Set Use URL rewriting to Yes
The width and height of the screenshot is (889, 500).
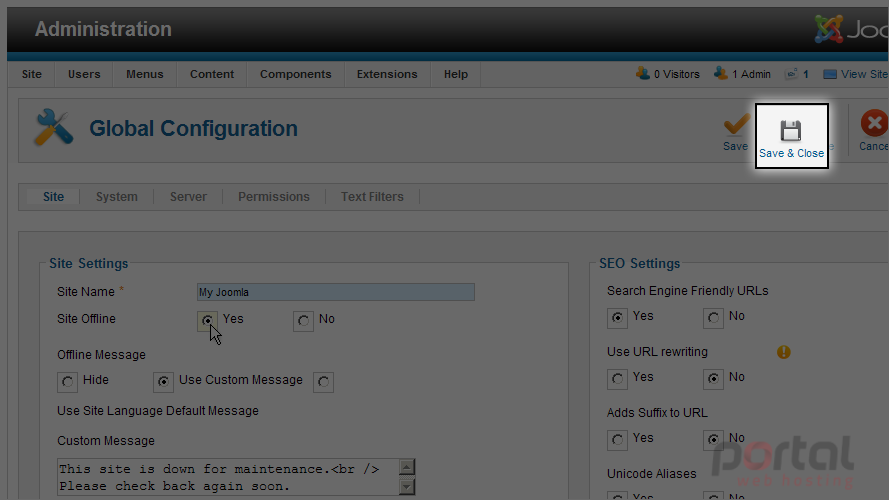tap(617, 379)
